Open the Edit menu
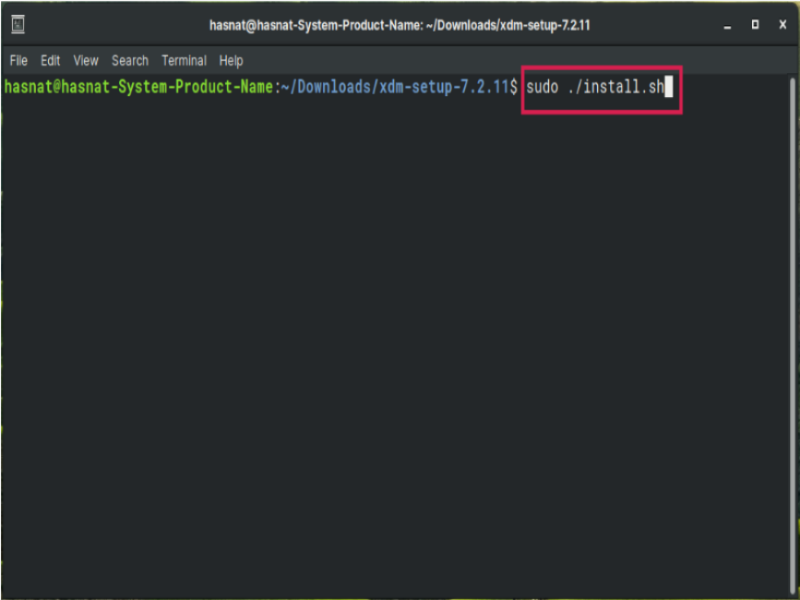This screenshot has width=800, height=600. tap(50, 61)
